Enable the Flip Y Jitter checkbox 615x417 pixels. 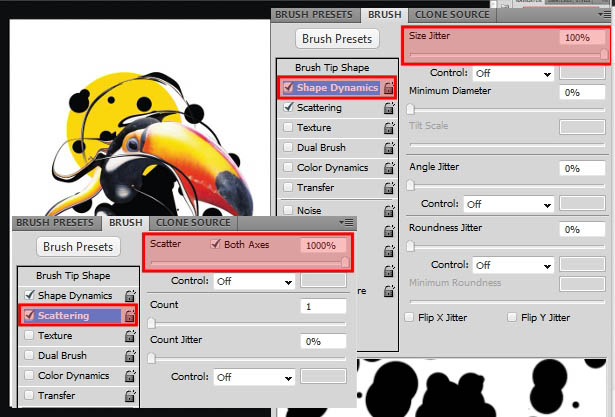(512, 317)
